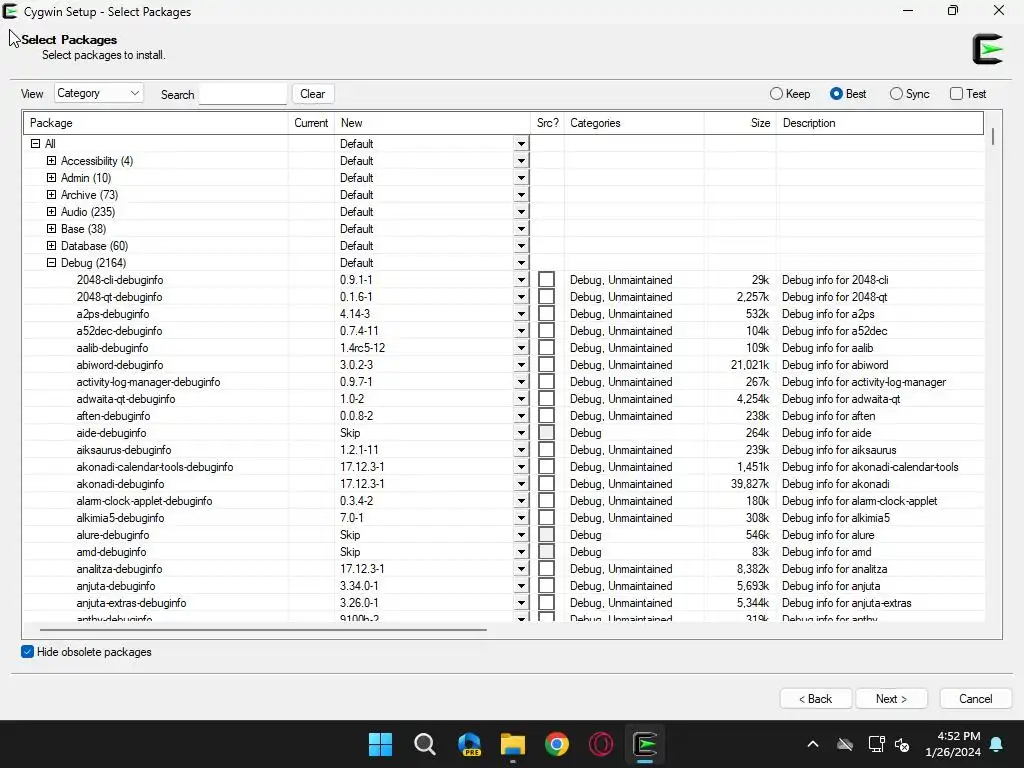Image resolution: width=1024 pixels, height=768 pixels.
Task: Uncheck Hide obsolete packages
Action: click(x=27, y=652)
